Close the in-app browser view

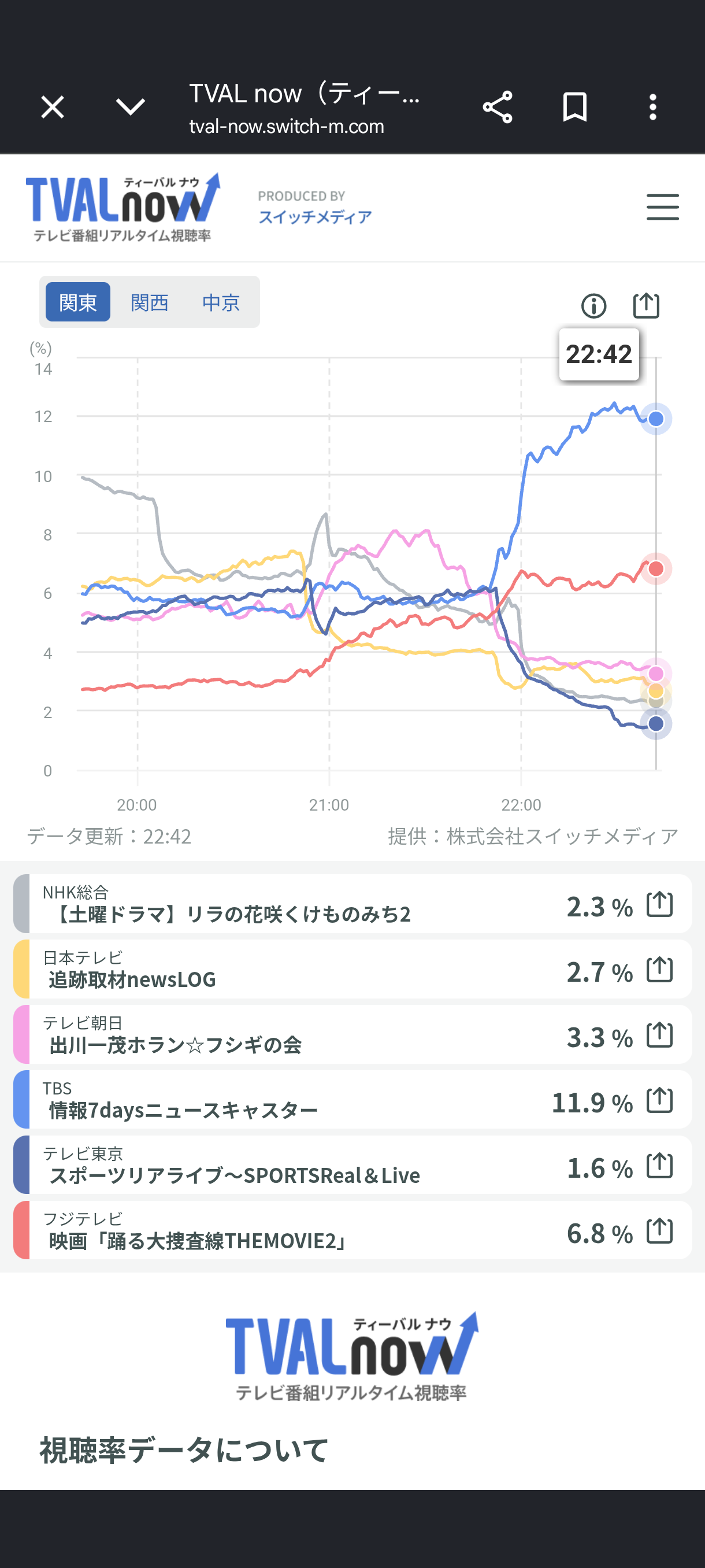click(53, 107)
